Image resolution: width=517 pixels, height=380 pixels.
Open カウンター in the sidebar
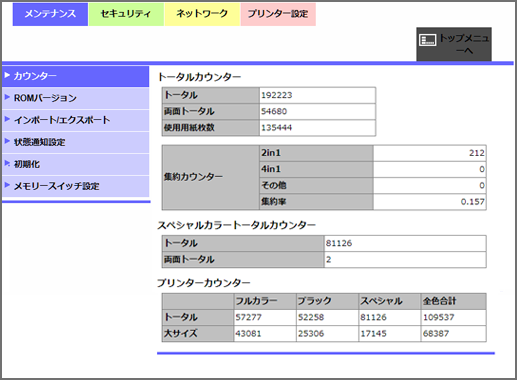coord(76,76)
